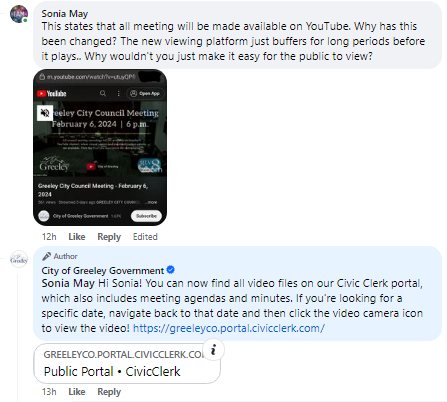The image size is (447, 402).
Task: Expand video description with ...more
Action: tap(152, 202)
